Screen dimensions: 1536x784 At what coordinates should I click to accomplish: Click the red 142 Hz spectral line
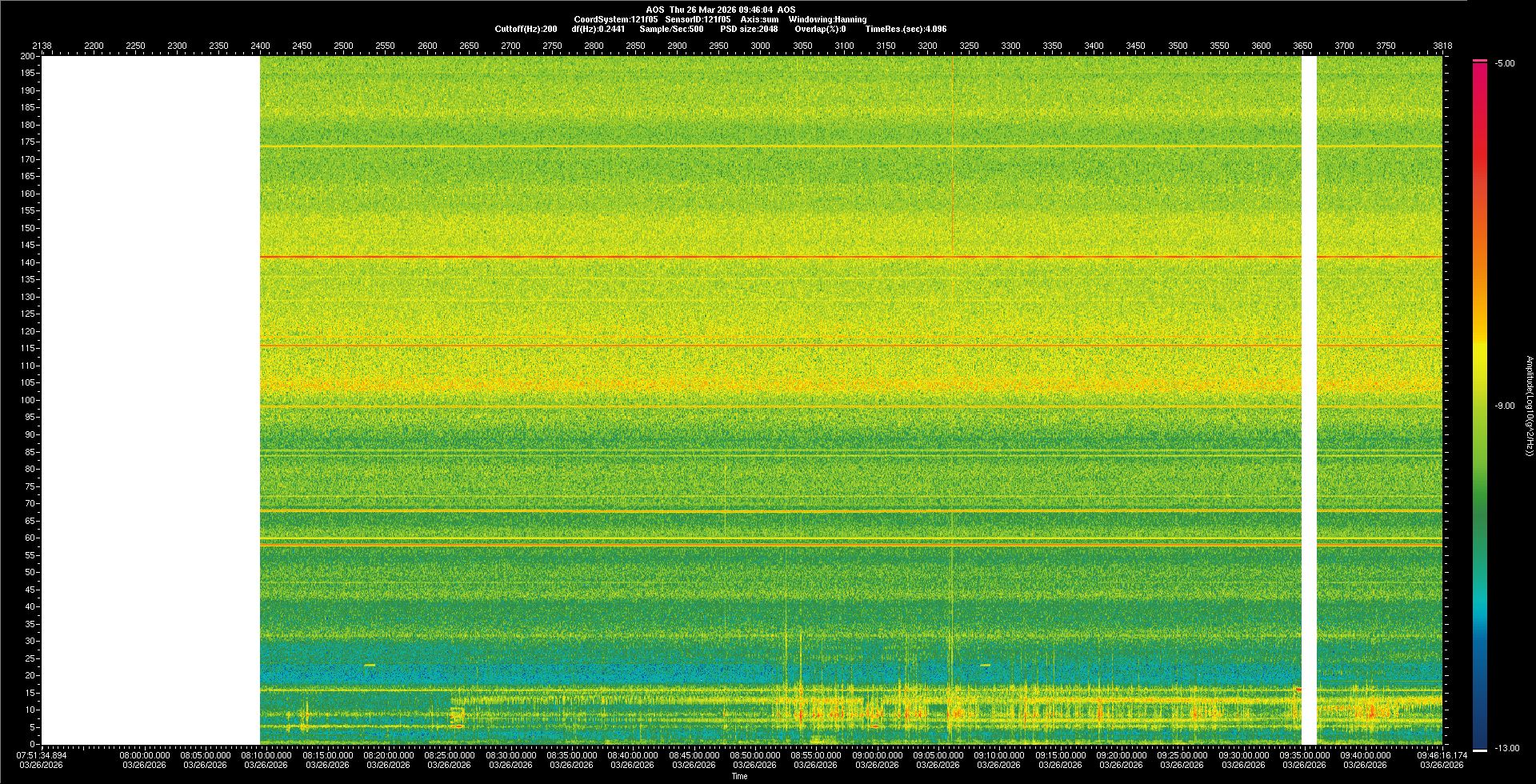coord(800,257)
